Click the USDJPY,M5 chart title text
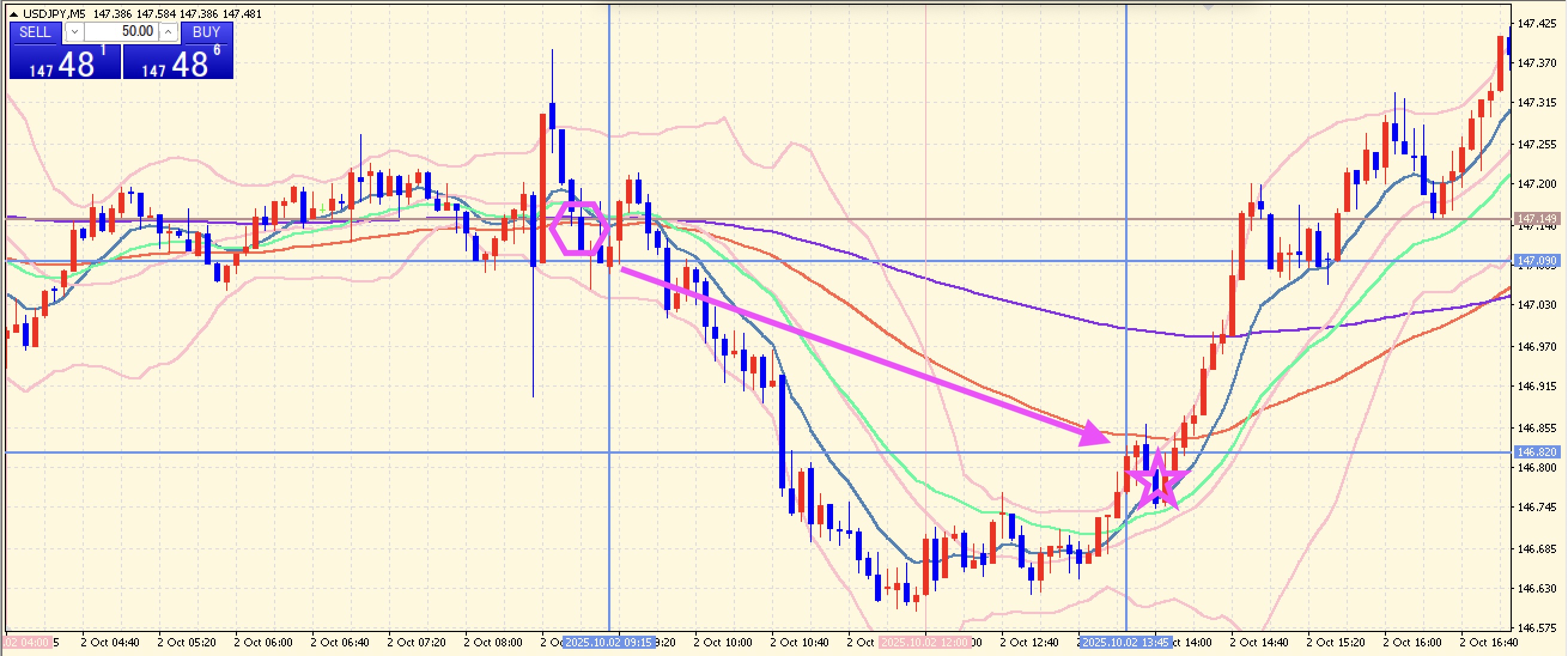 click(54, 14)
